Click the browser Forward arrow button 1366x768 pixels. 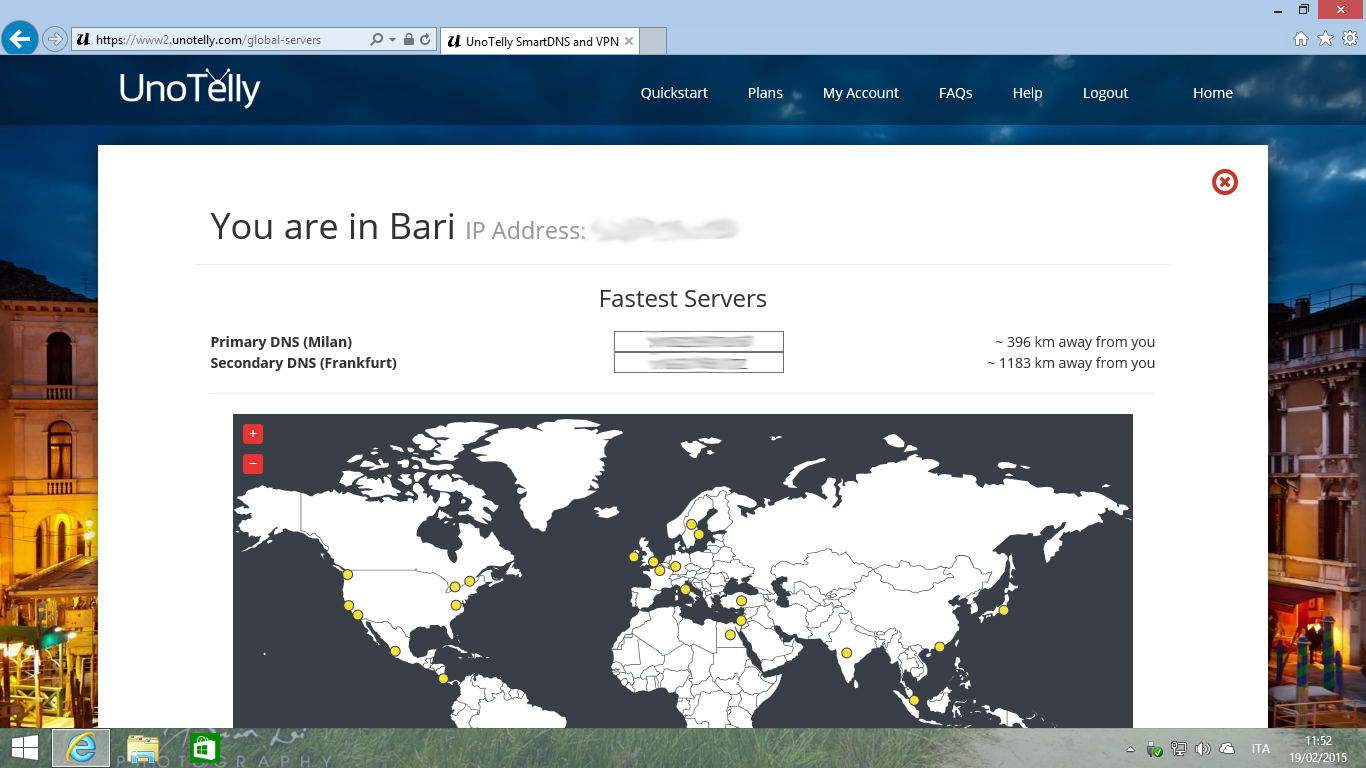tap(54, 39)
